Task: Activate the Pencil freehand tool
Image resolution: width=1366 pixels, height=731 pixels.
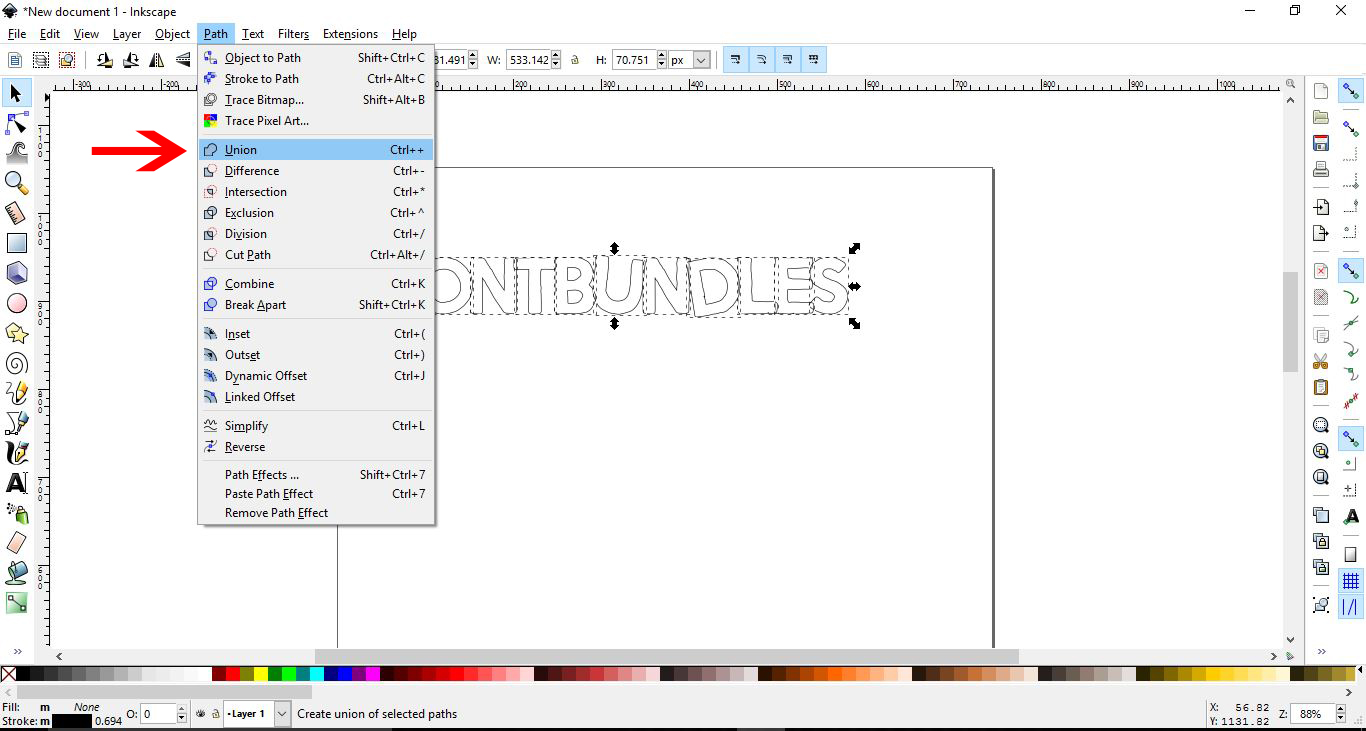Action: pyautogui.click(x=16, y=393)
